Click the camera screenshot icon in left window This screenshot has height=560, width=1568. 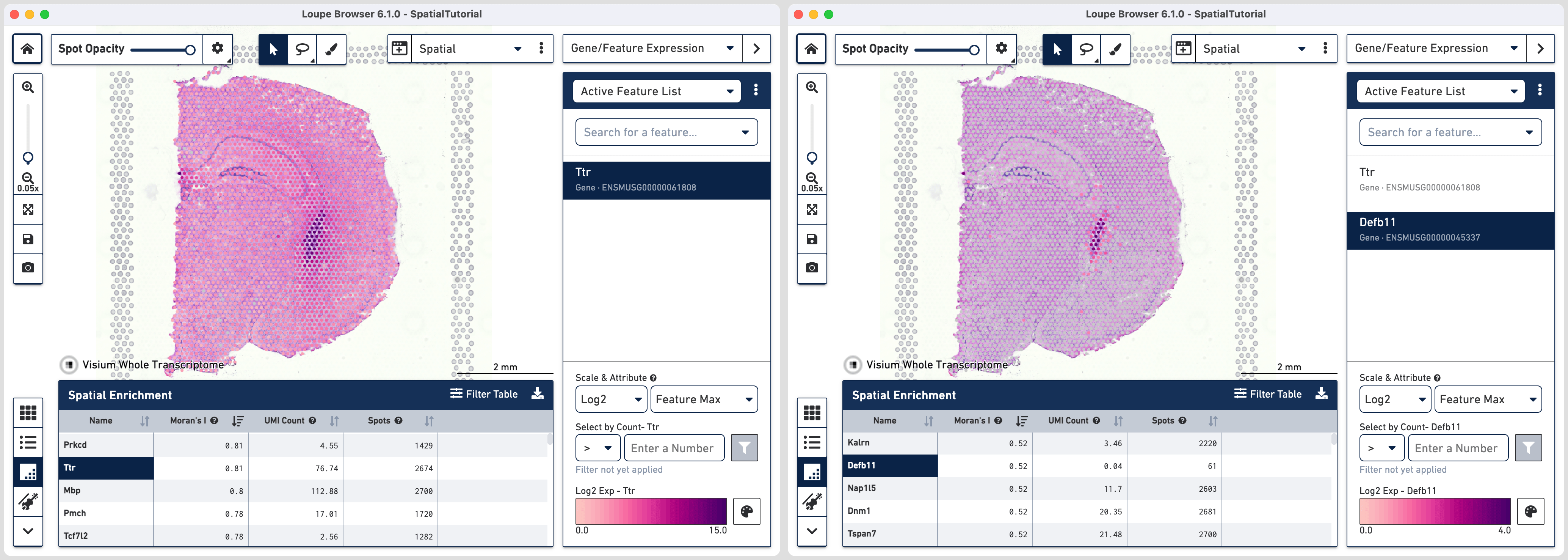pyautogui.click(x=28, y=267)
